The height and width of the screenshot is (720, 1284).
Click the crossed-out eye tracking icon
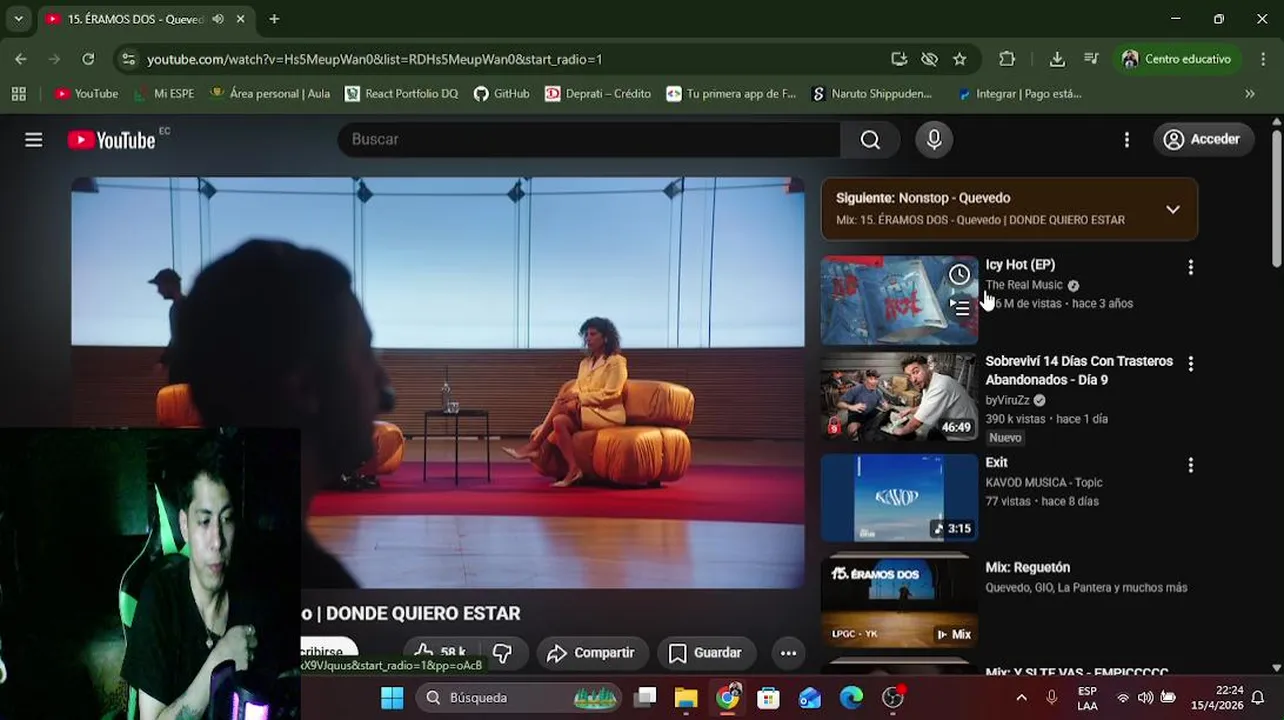[x=929, y=59]
